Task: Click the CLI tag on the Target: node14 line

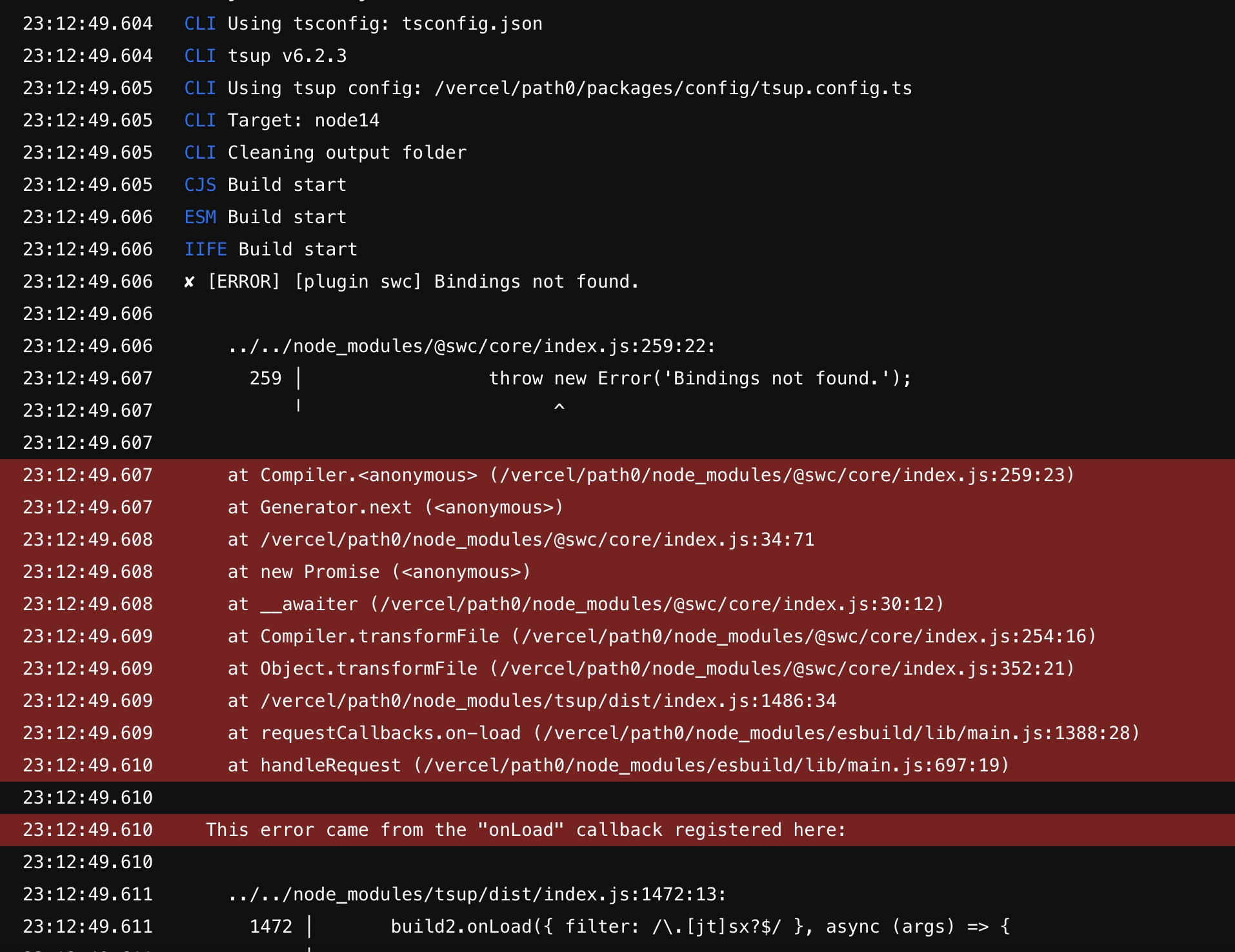Action: 200,121
